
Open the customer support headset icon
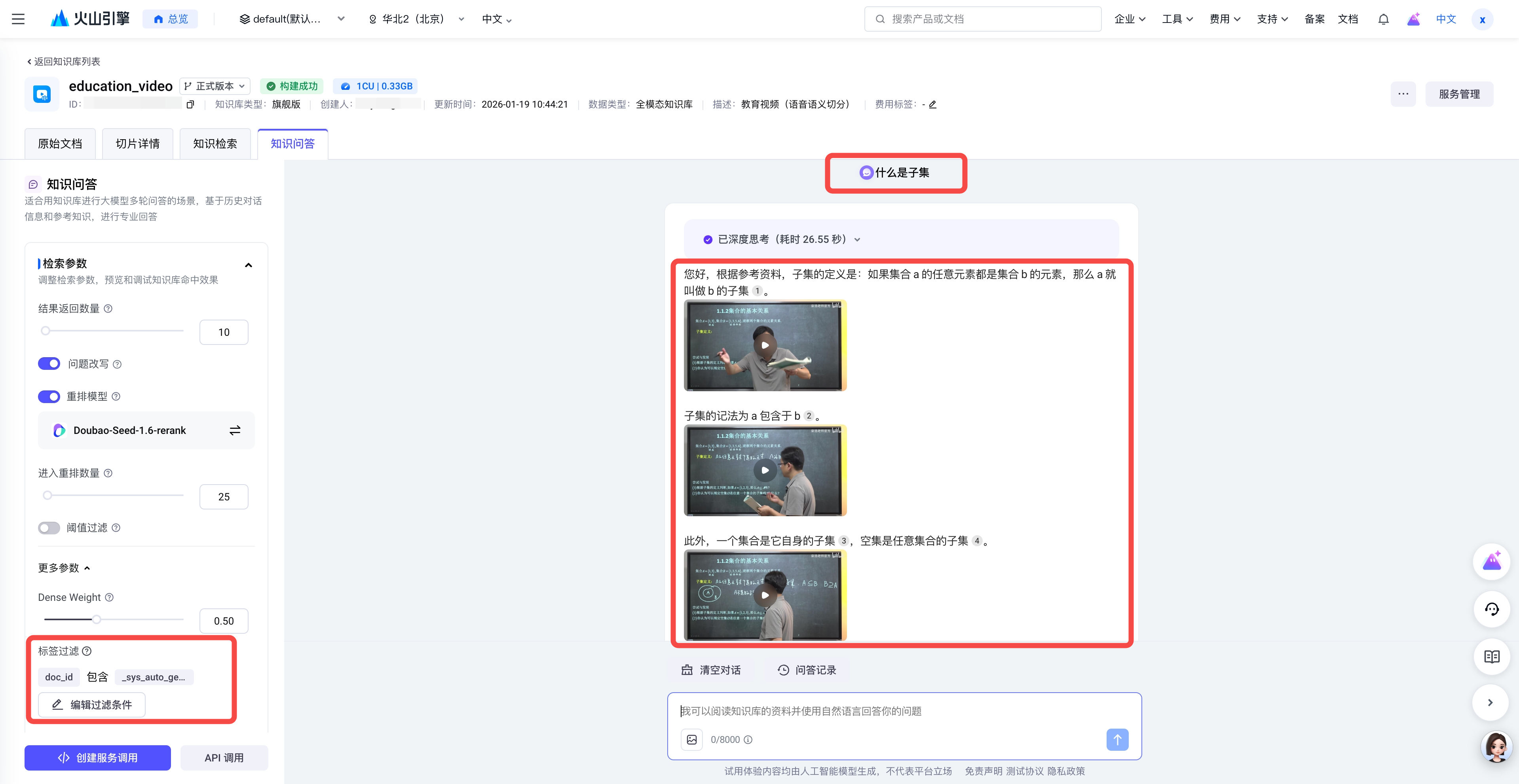[1491, 609]
